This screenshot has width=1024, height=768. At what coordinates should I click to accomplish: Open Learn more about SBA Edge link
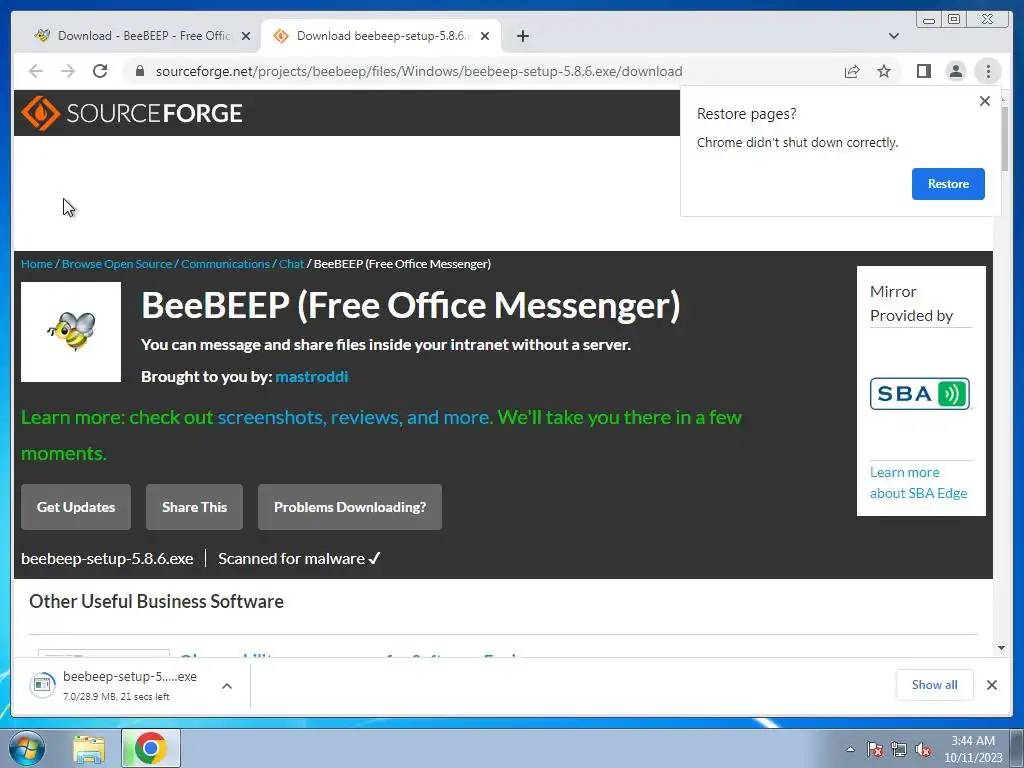tap(918, 483)
